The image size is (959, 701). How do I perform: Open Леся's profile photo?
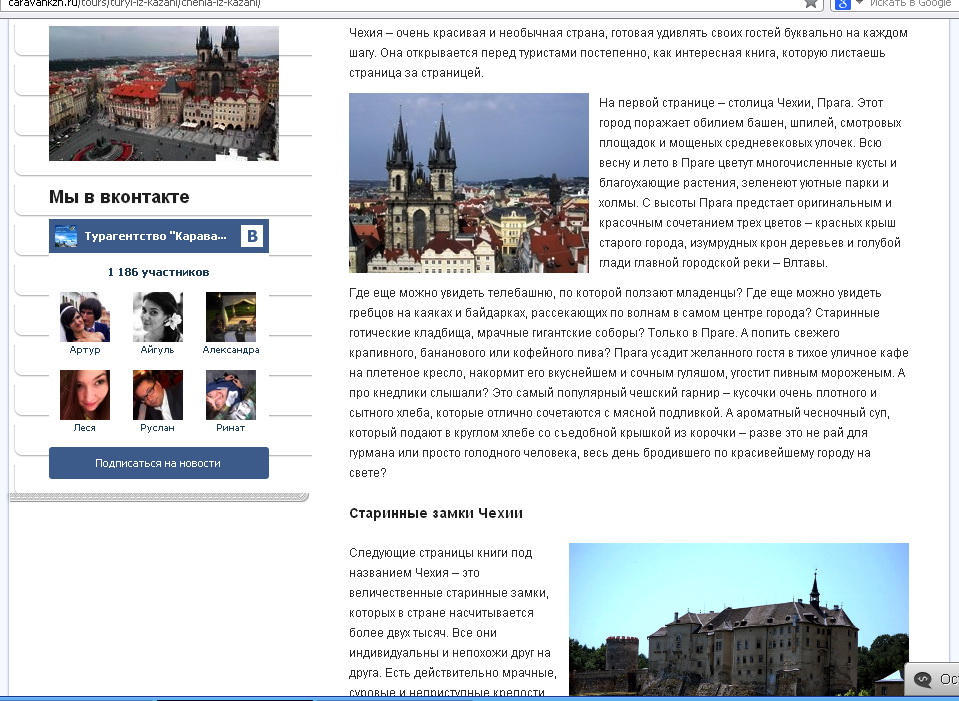click(84, 395)
